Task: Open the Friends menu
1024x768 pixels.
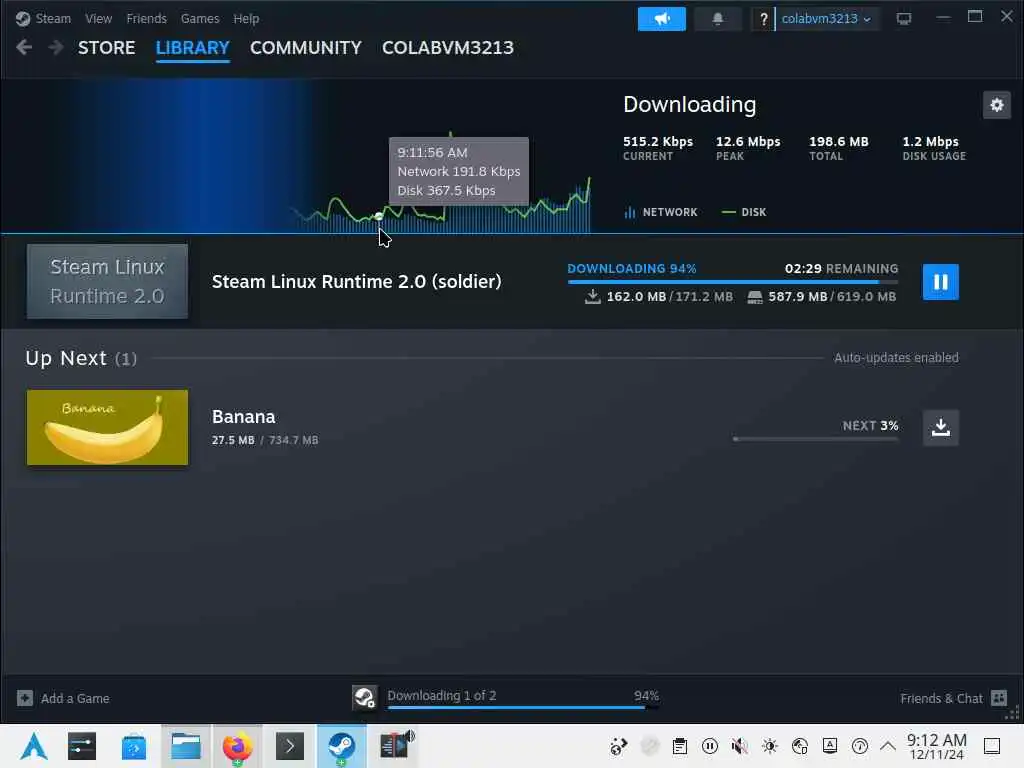Action: tap(146, 18)
